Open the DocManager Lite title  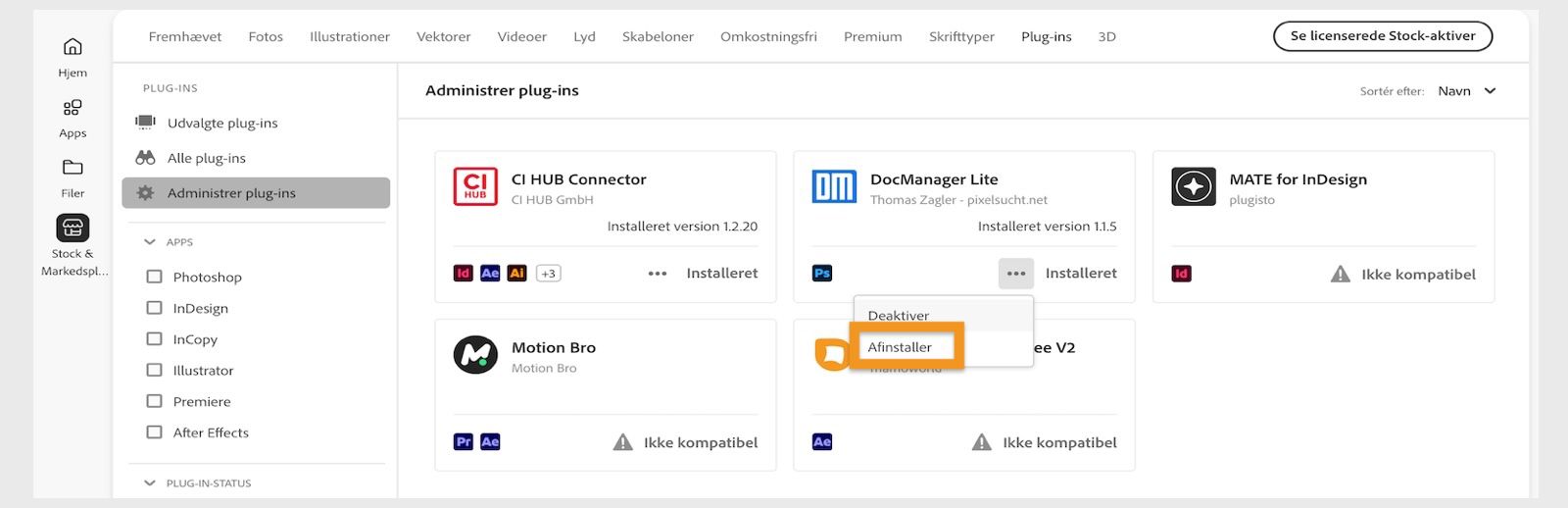click(934, 179)
